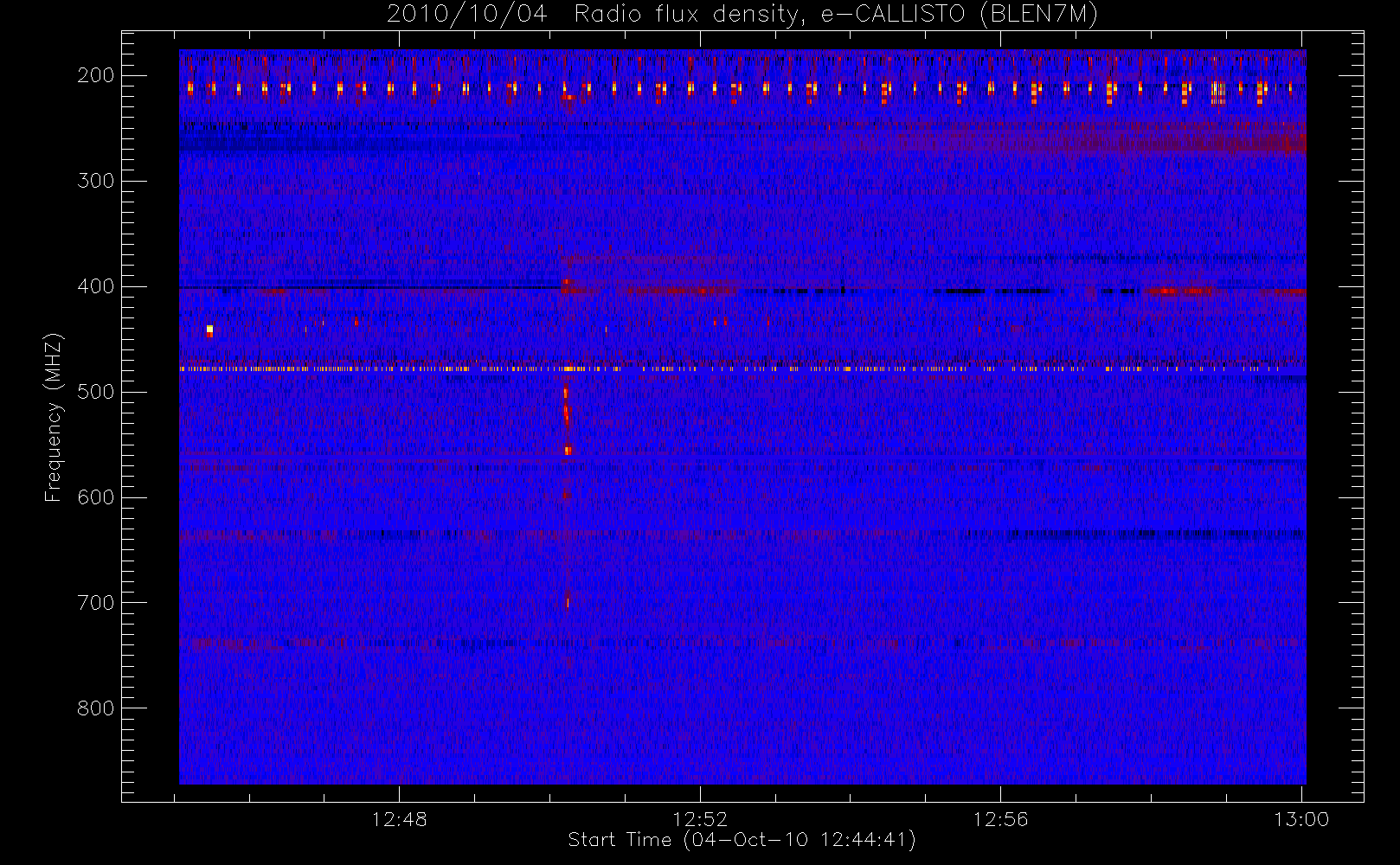Click the 300 frequency tick label

tap(96, 181)
